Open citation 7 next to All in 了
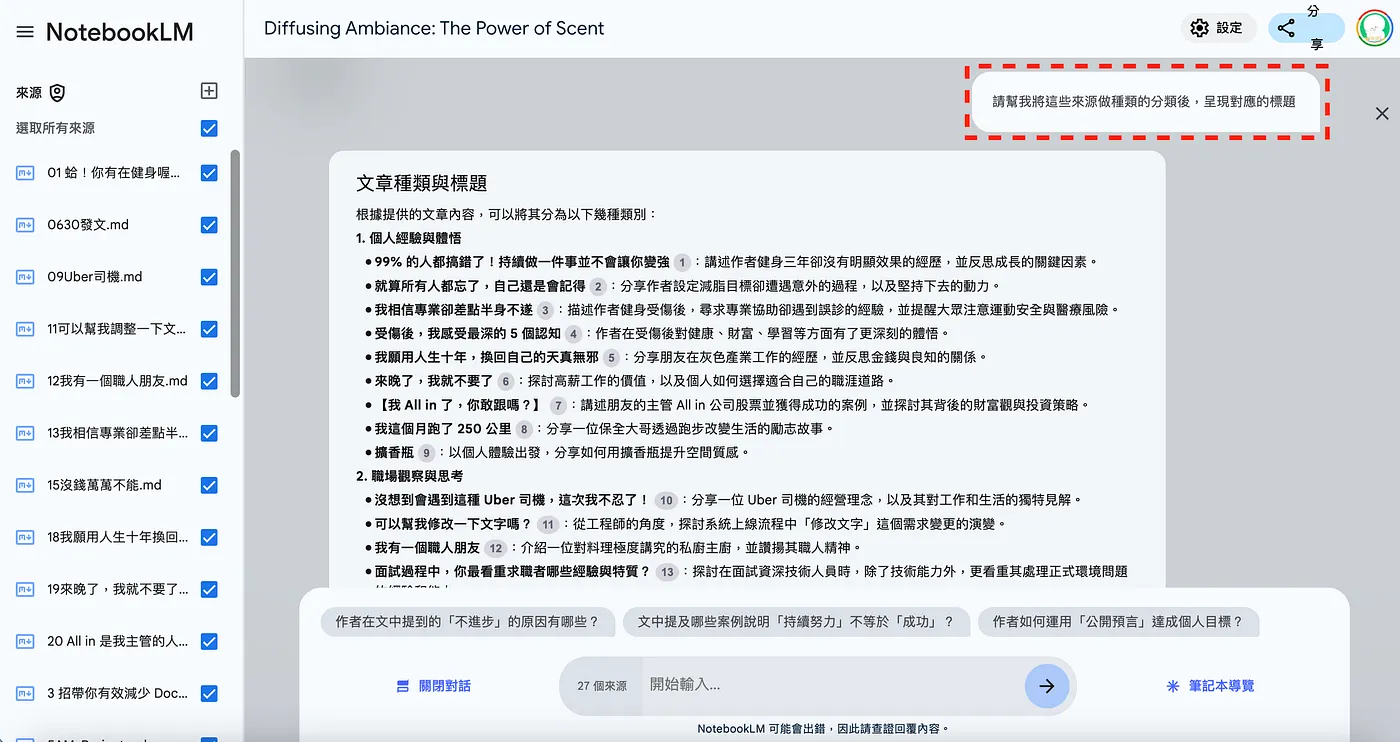Screen dimensions: 1400x742 point(558,405)
